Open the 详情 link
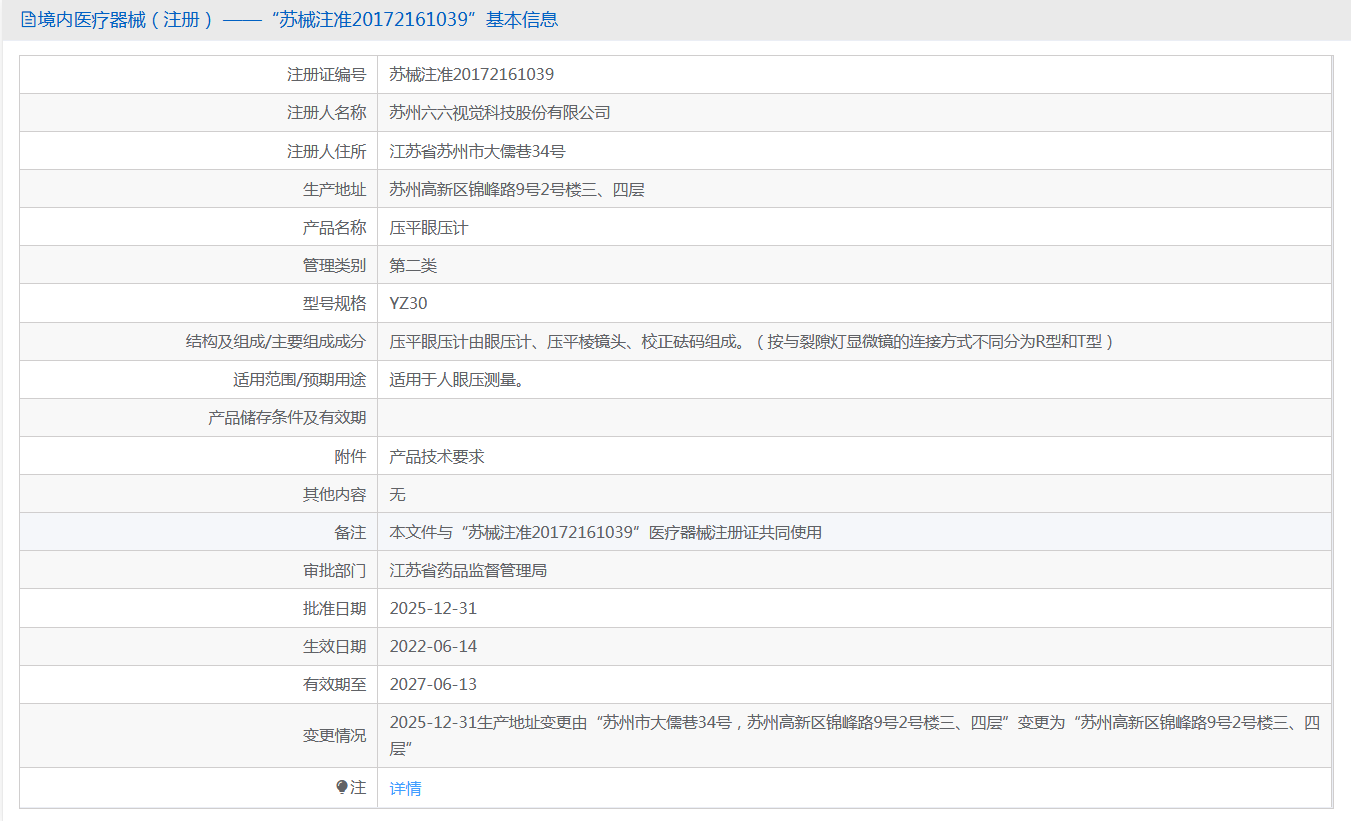This screenshot has height=821, width=1351. pyautogui.click(x=405, y=788)
